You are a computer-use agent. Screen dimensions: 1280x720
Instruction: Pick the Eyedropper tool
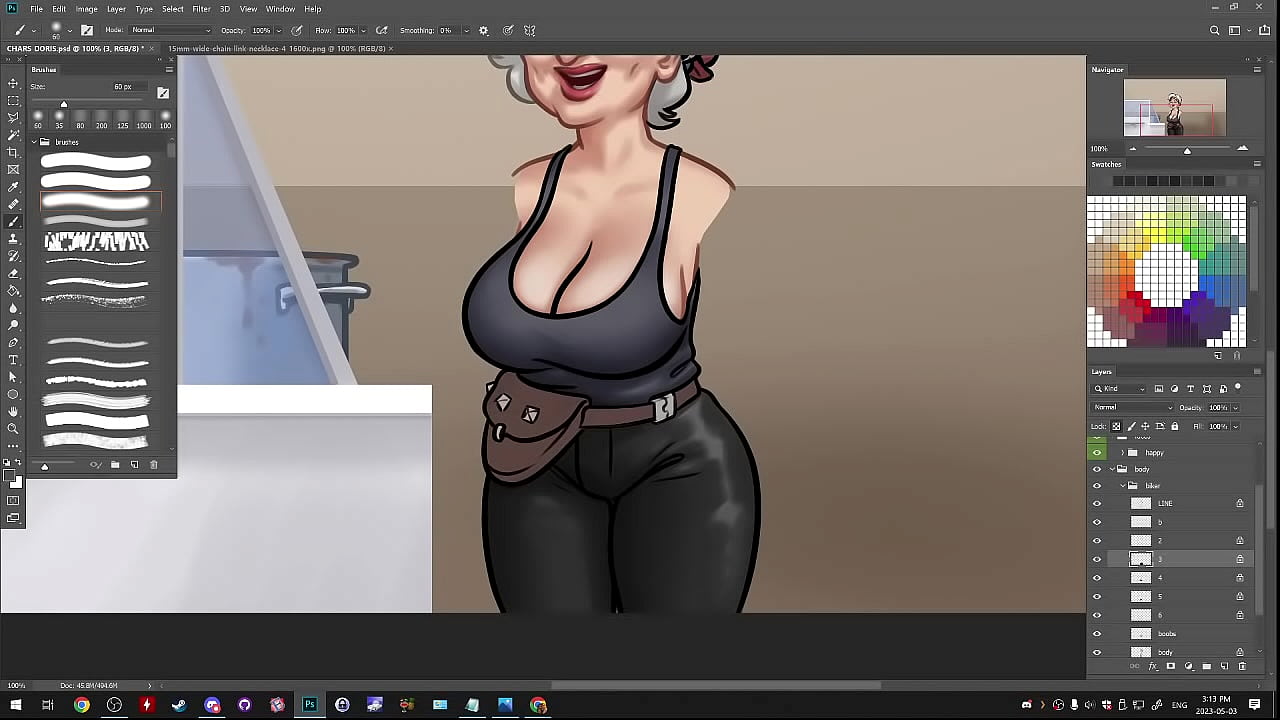click(13, 187)
